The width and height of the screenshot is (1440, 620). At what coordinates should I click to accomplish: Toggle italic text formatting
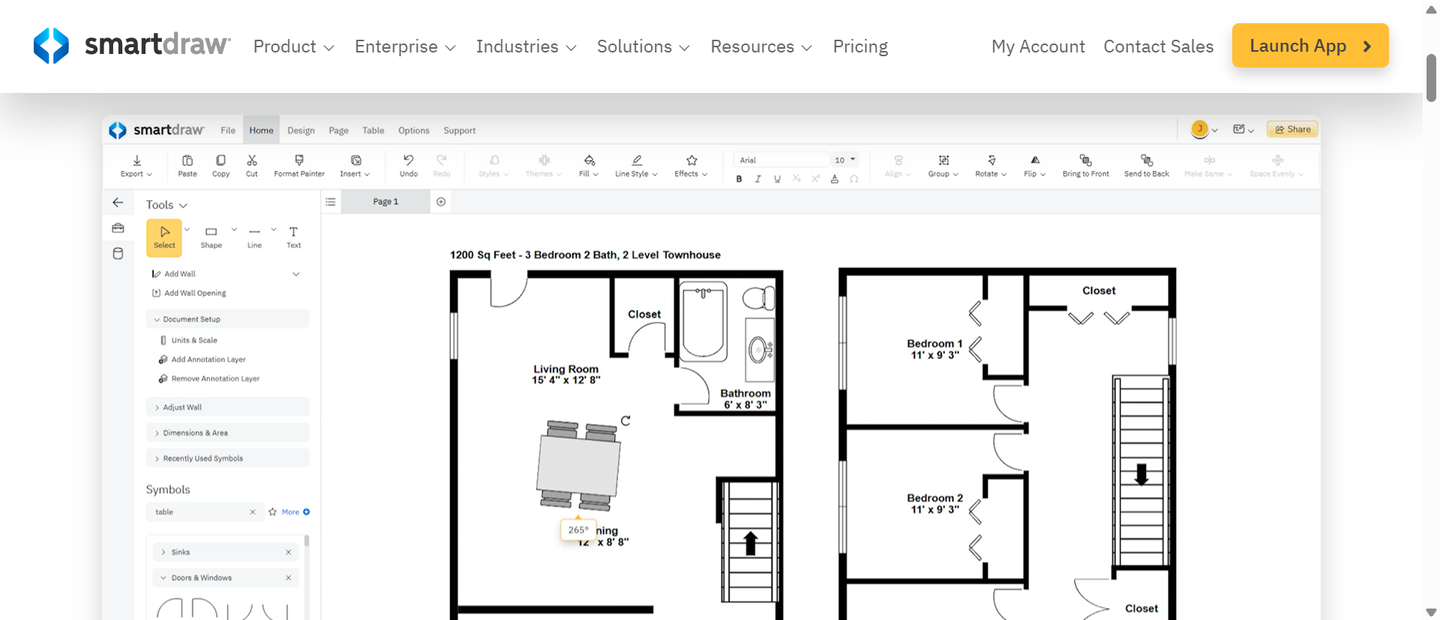pyautogui.click(x=758, y=179)
